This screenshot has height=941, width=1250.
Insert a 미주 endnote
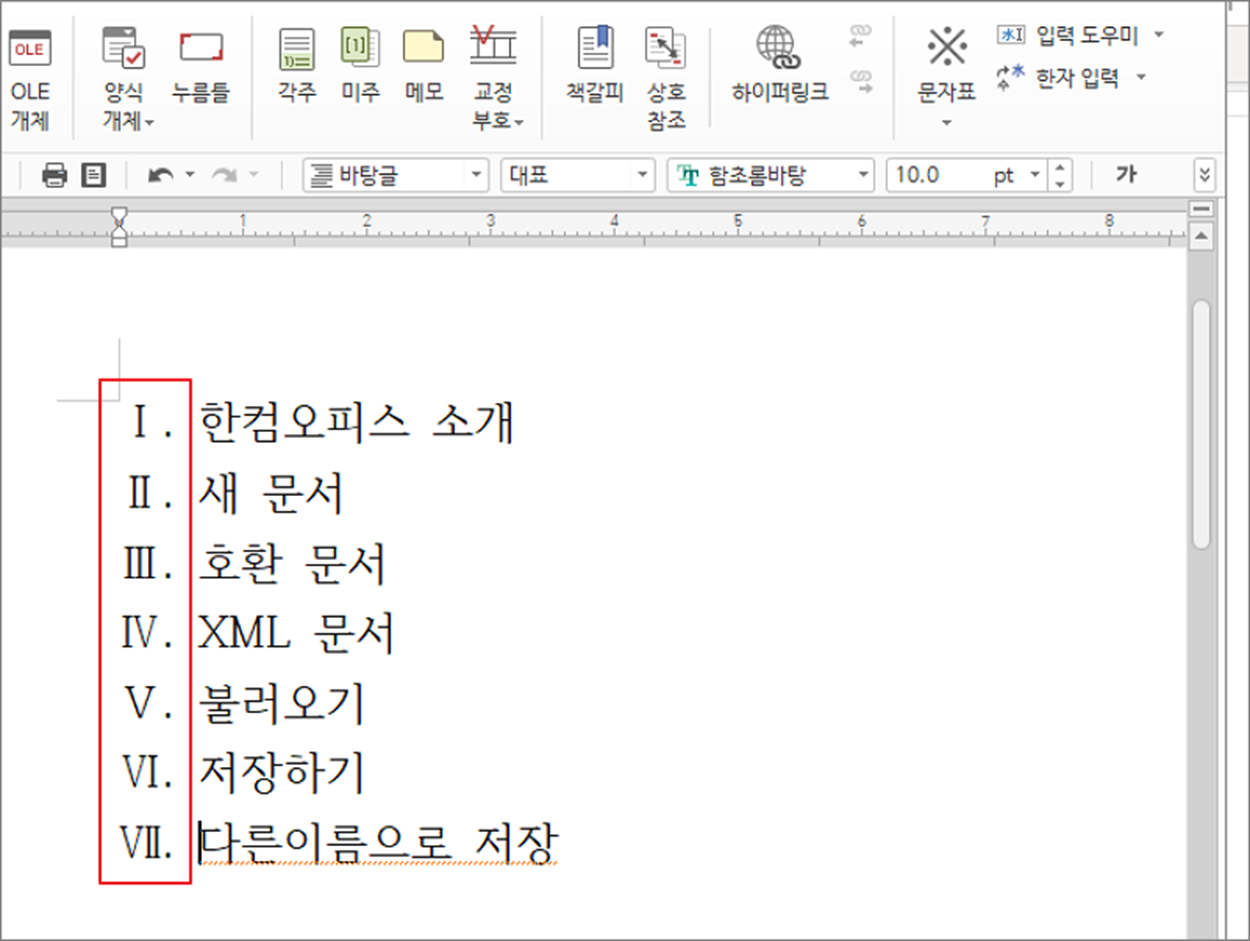point(360,67)
